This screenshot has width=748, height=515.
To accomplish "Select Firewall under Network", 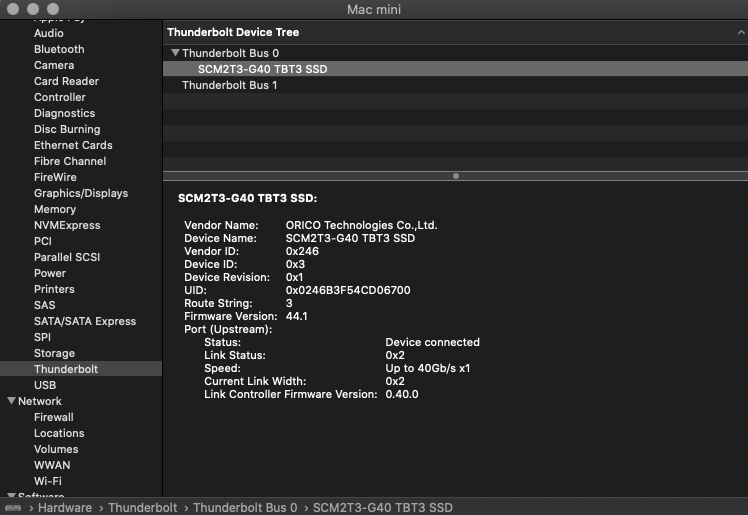I will coord(54,417).
